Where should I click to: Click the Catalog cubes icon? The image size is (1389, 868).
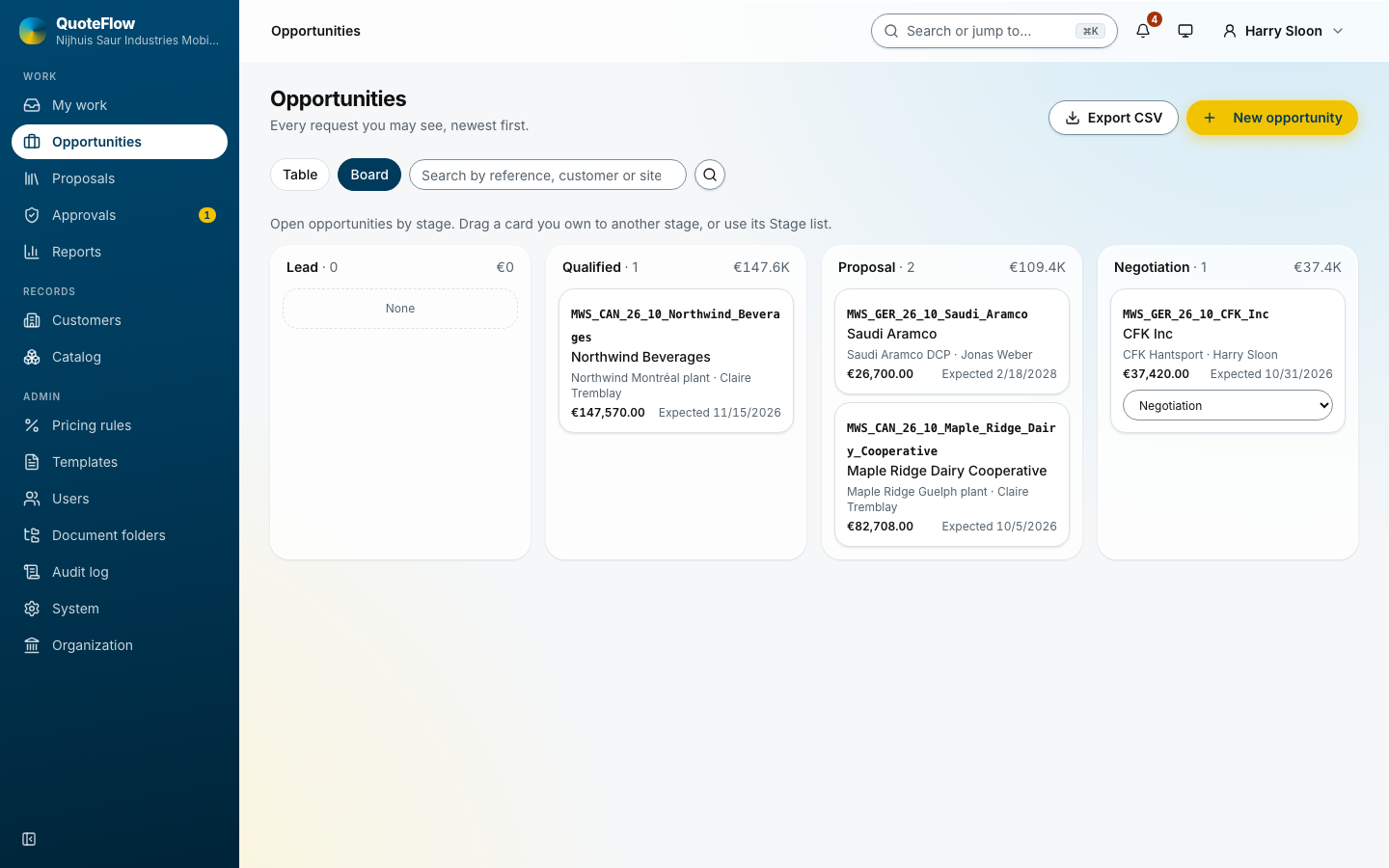[32, 357]
